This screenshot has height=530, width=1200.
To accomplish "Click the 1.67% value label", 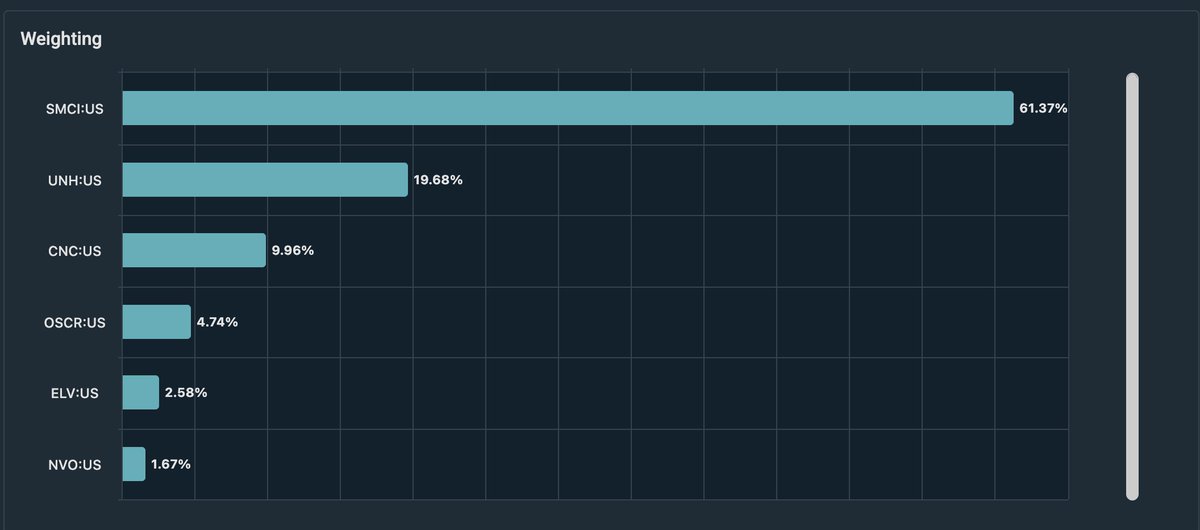I will [171, 464].
